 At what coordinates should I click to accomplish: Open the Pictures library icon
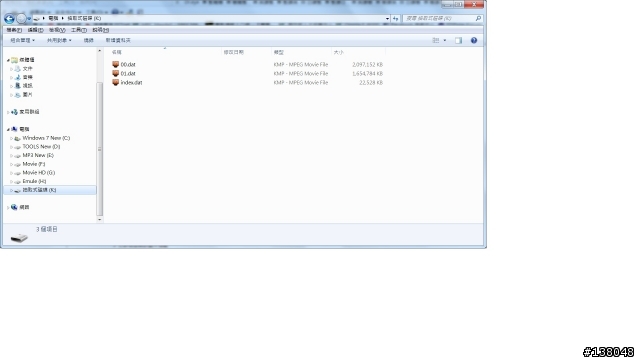click(x=18, y=95)
